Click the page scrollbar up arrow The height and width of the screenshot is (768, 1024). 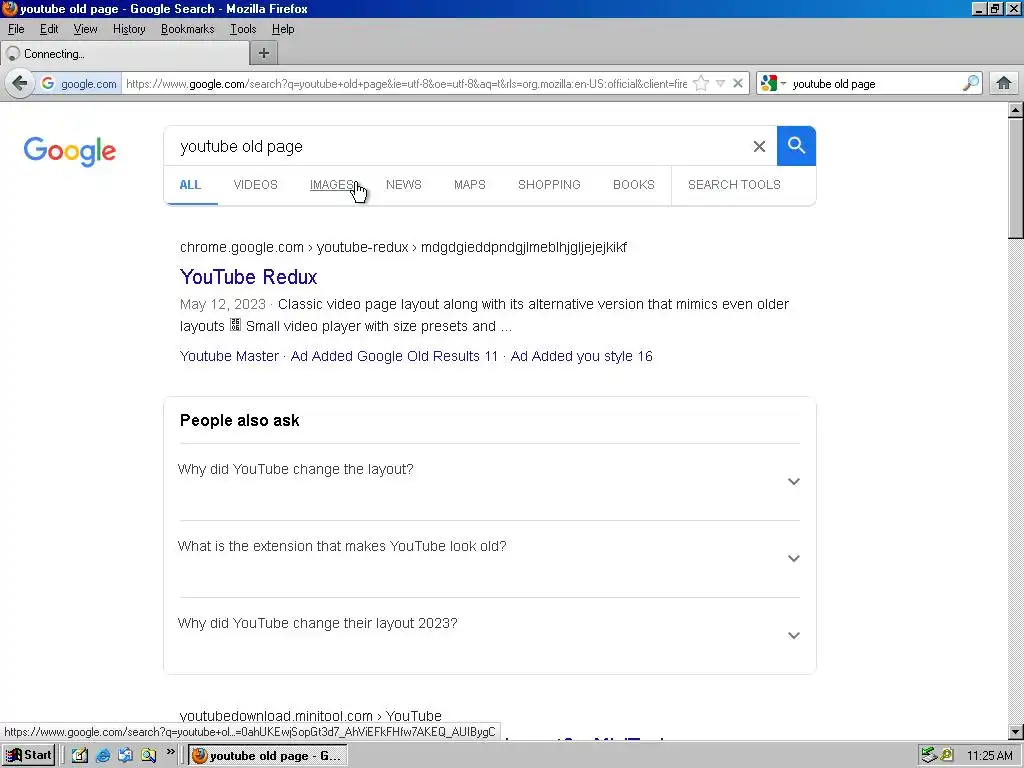pos(1016,110)
